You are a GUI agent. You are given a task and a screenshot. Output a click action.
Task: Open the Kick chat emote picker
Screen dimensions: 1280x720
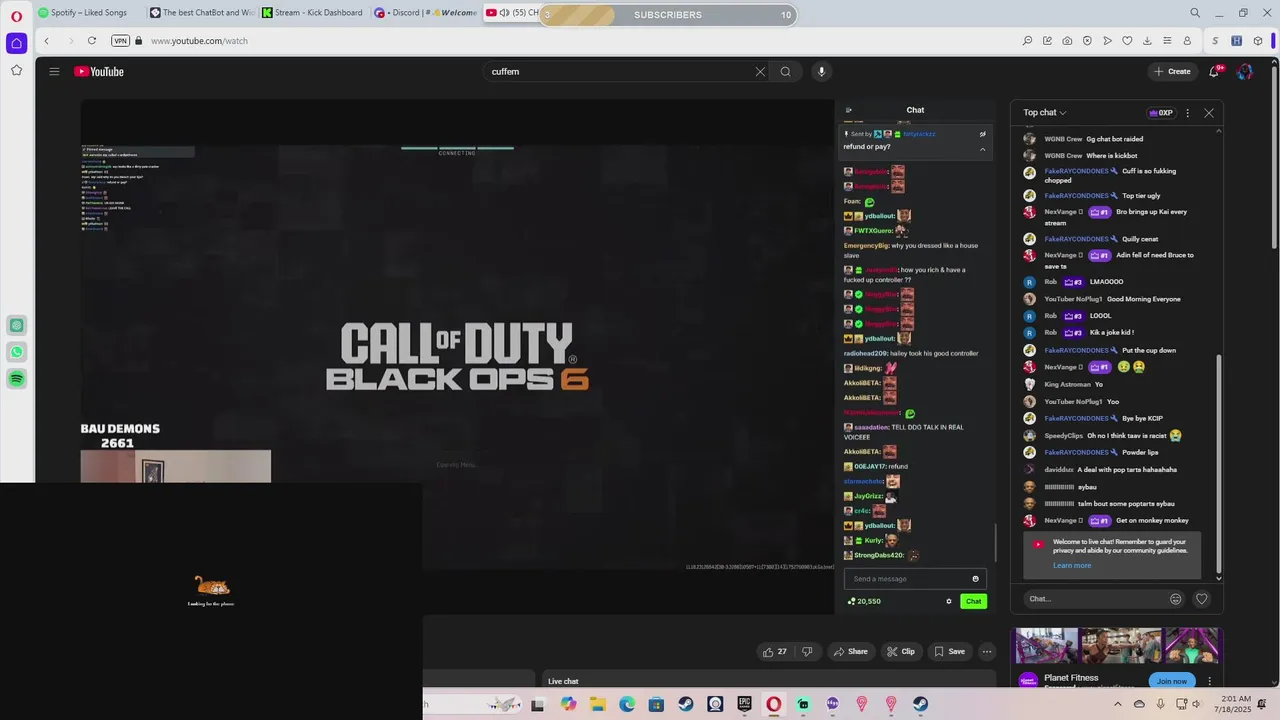pyautogui.click(x=976, y=579)
